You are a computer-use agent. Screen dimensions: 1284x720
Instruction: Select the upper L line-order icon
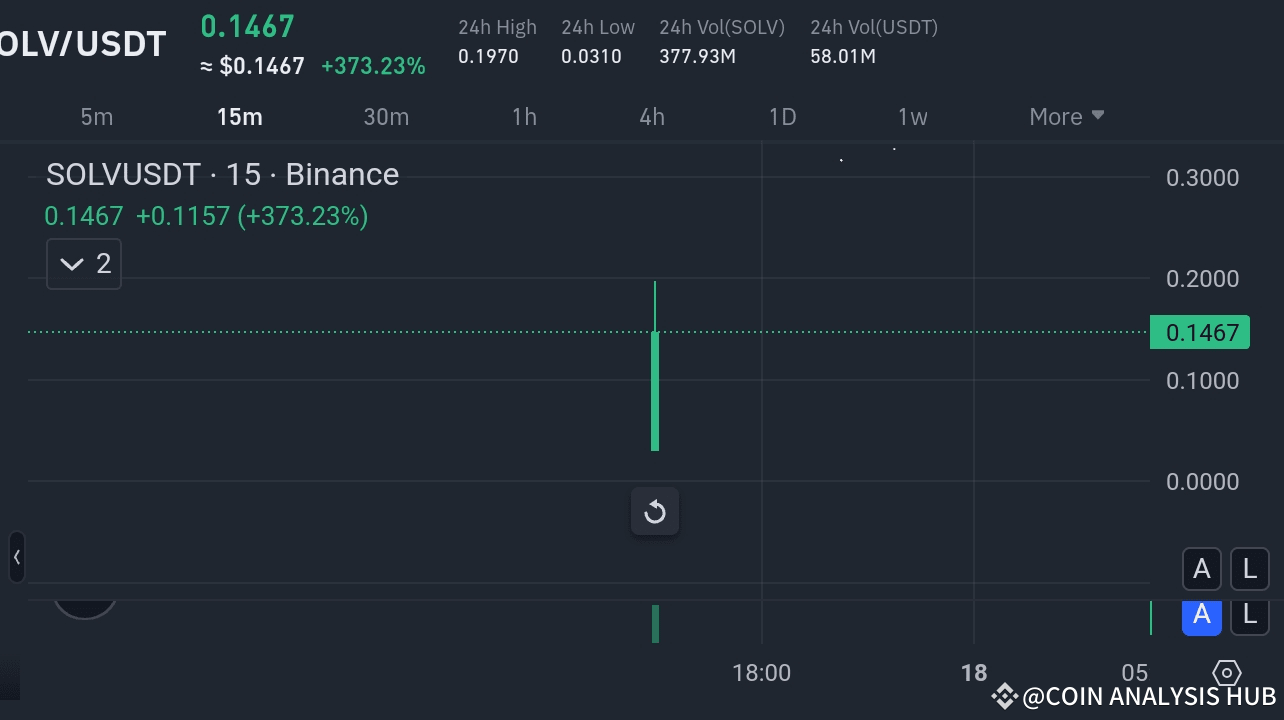[x=1250, y=569]
